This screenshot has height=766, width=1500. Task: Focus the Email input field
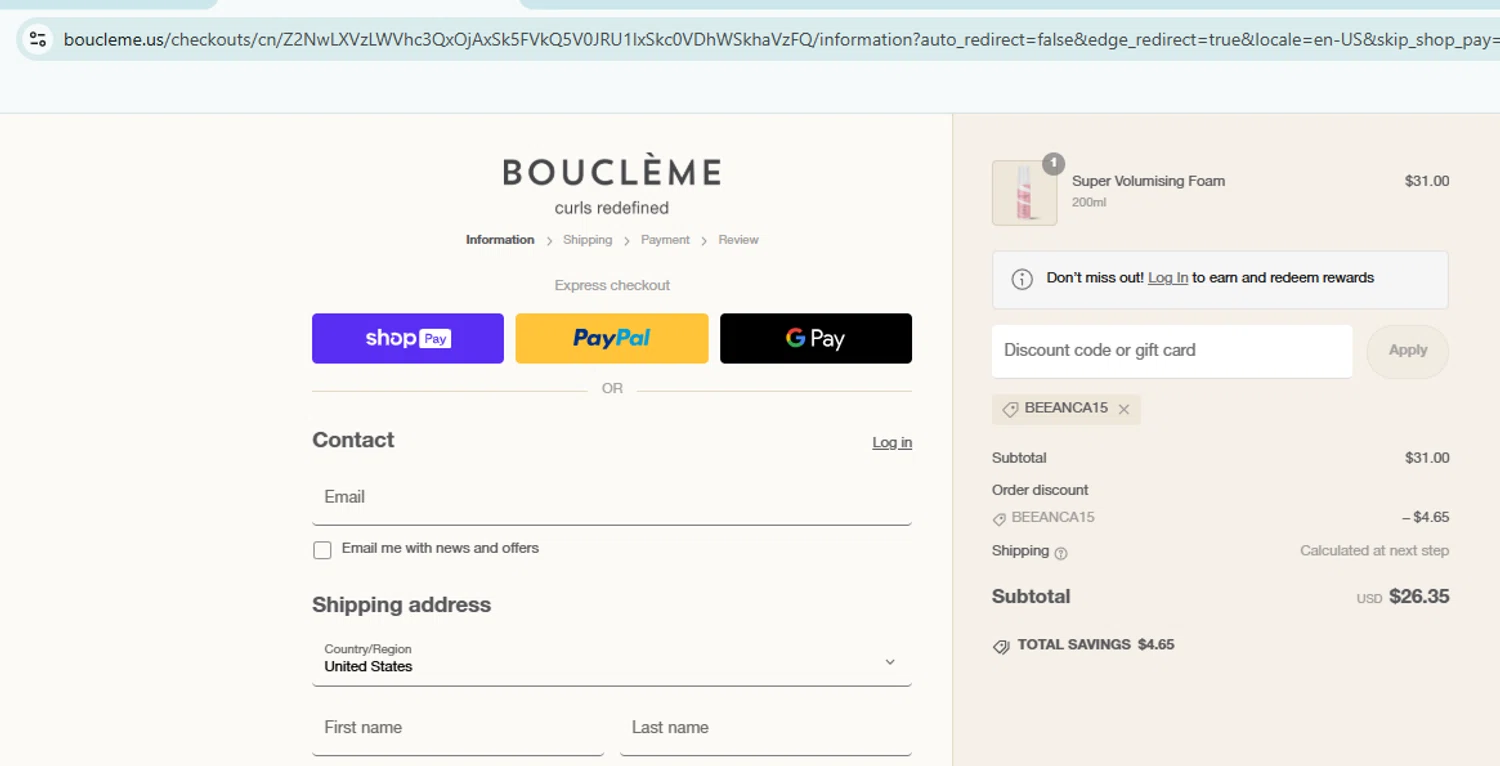tap(612, 497)
